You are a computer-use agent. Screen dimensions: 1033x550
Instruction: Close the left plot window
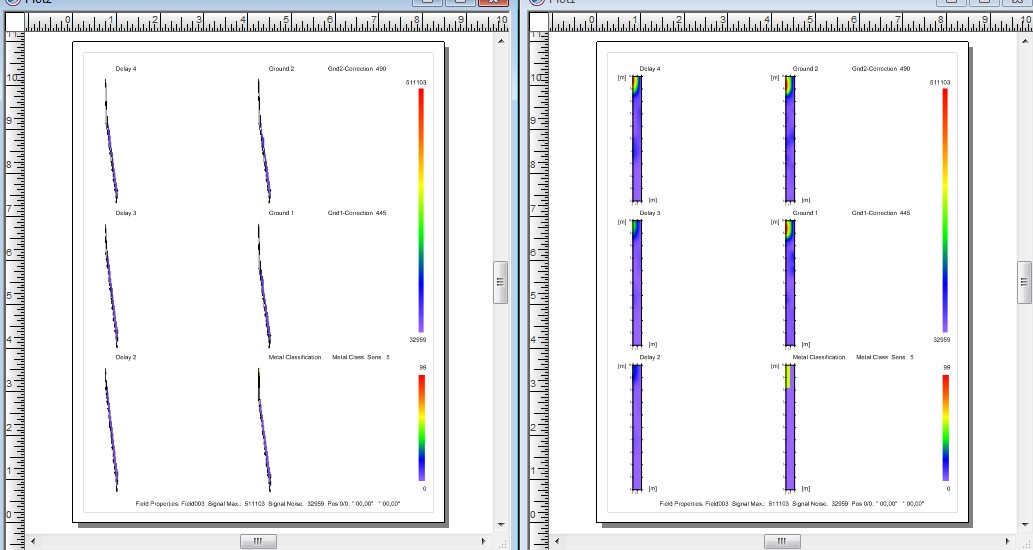click(493, 3)
